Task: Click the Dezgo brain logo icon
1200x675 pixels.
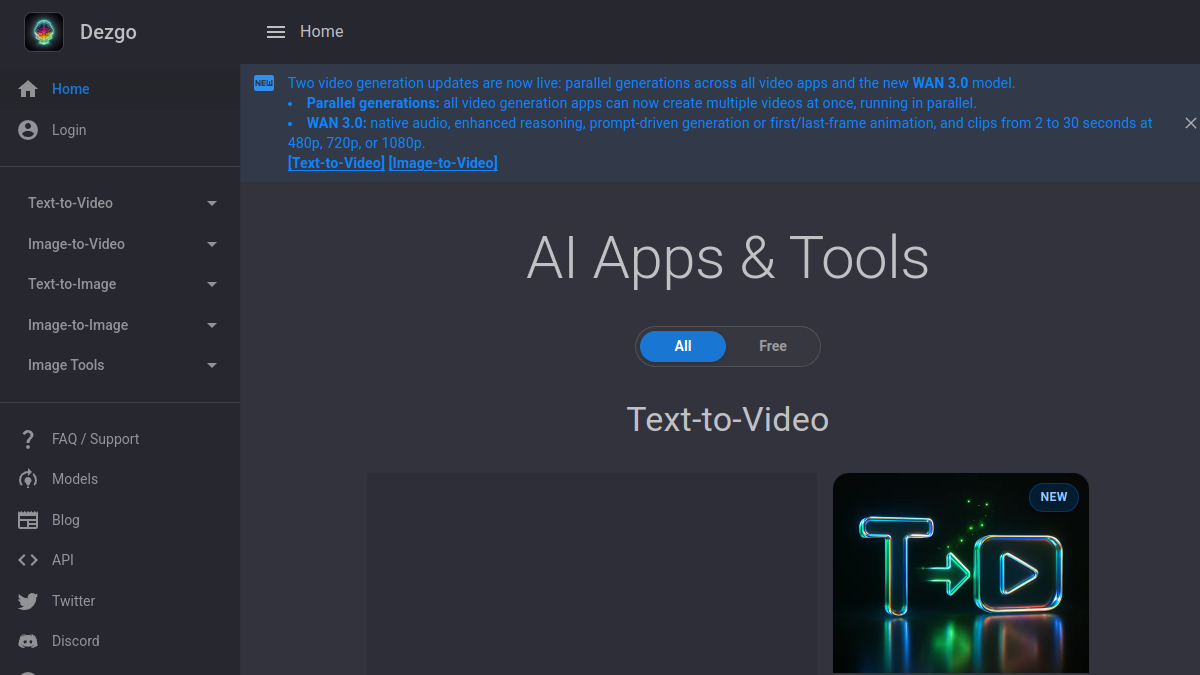Action: [44, 32]
